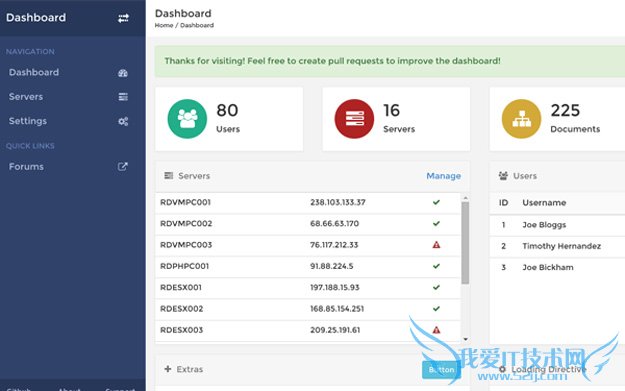This screenshot has height=391, width=625.
Task: Select IP address 197.188.15.93
Action: point(335,287)
